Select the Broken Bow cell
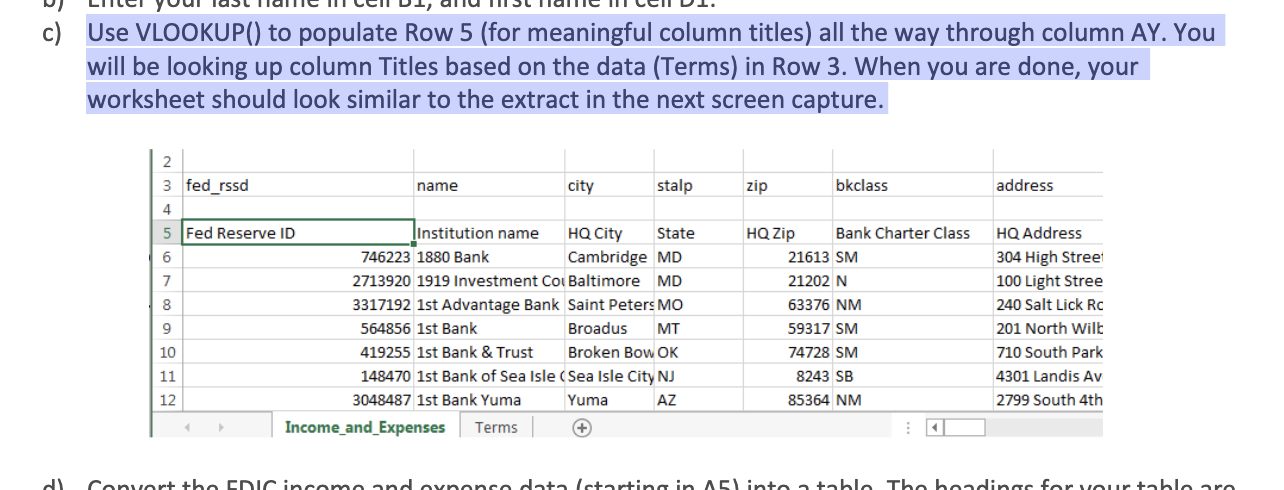The width and height of the screenshot is (1284, 490). point(608,352)
